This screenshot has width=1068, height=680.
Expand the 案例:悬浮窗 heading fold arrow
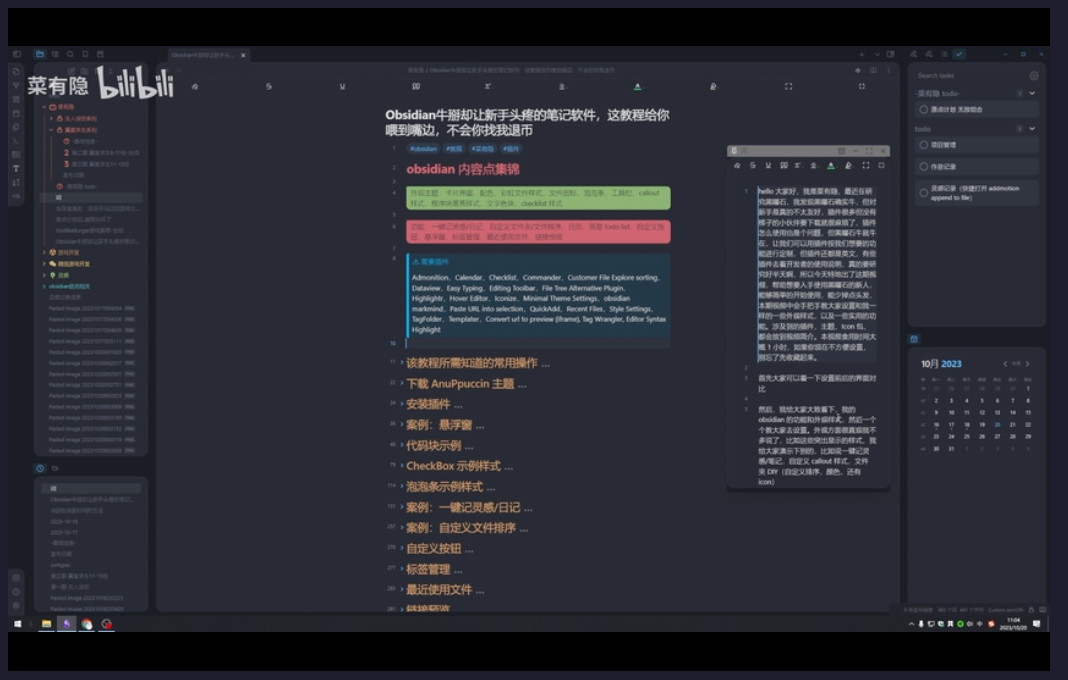point(402,424)
